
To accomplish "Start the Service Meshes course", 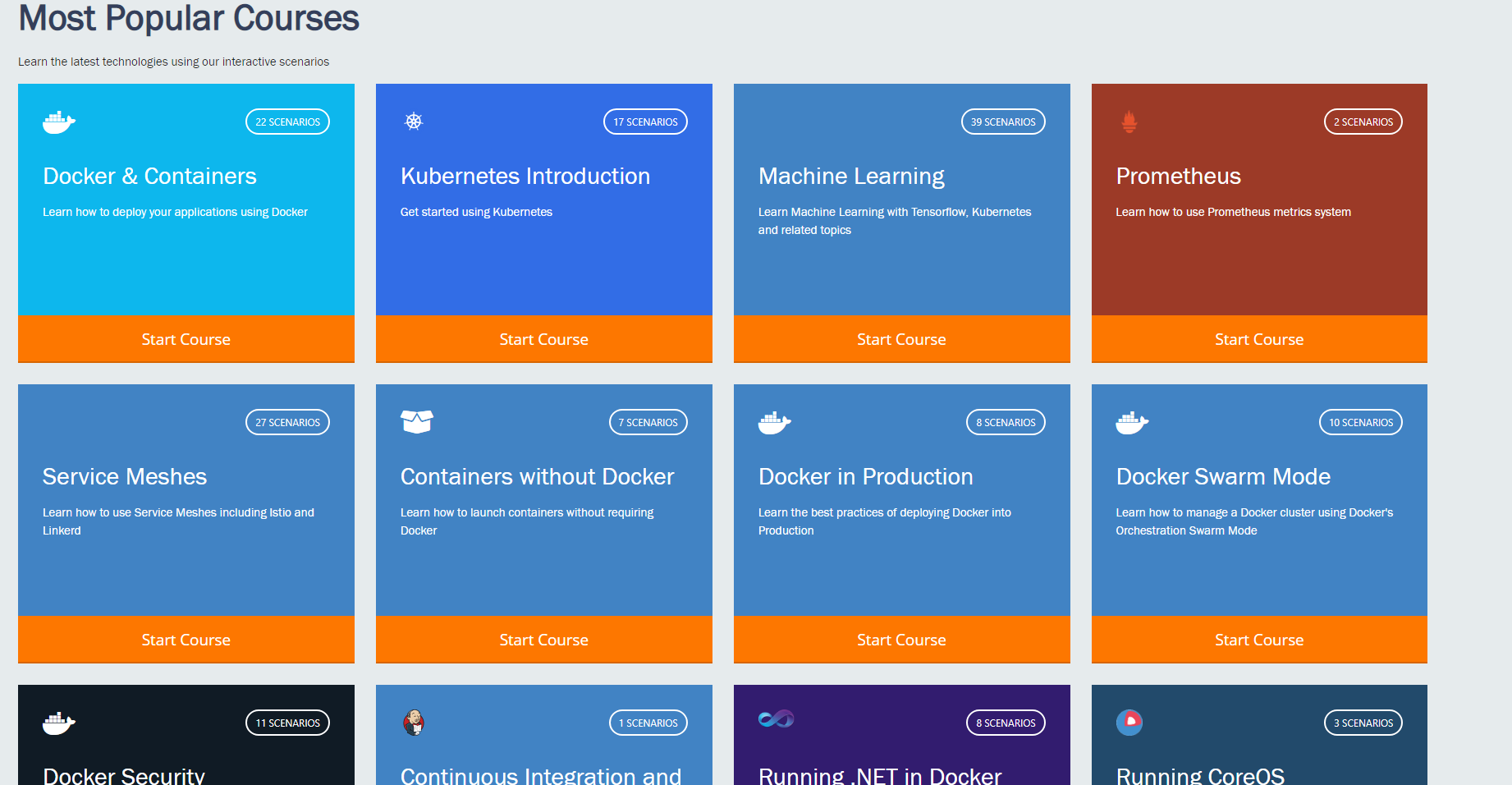I will (x=186, y=640).
